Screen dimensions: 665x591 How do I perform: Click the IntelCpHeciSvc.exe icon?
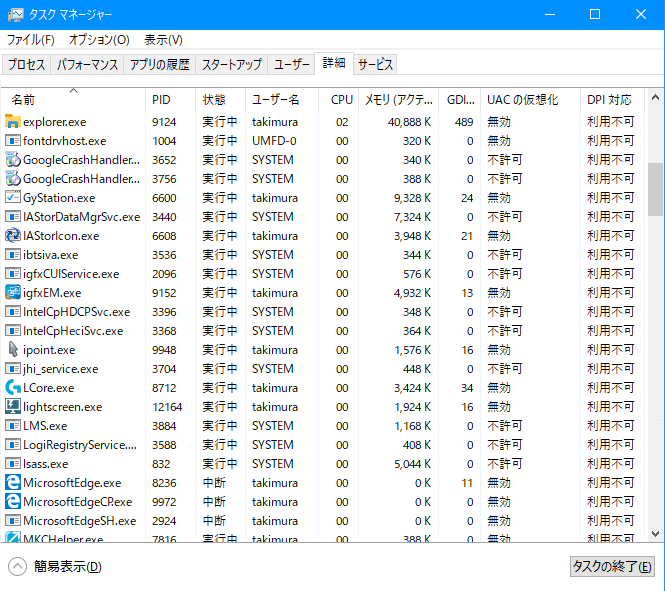coord(13,330)
